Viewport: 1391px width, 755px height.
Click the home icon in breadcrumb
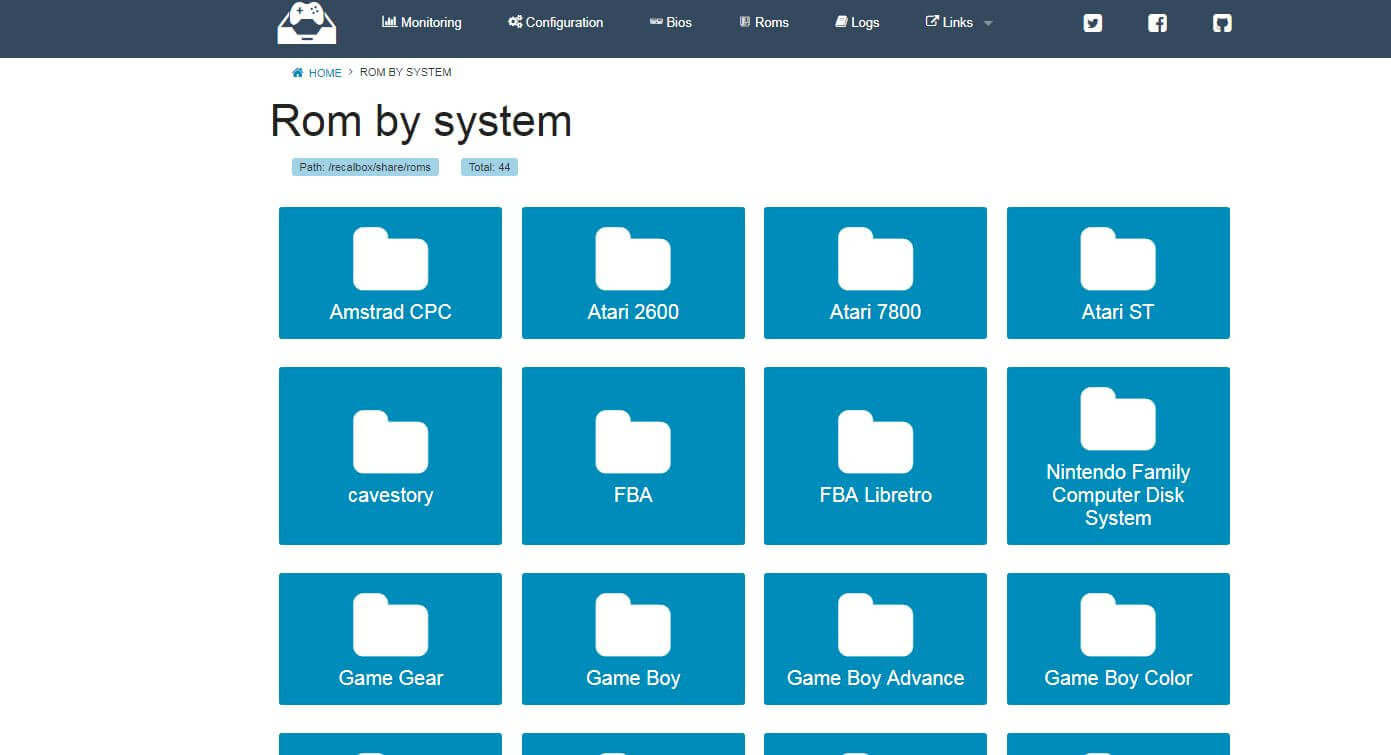point(298,73)
